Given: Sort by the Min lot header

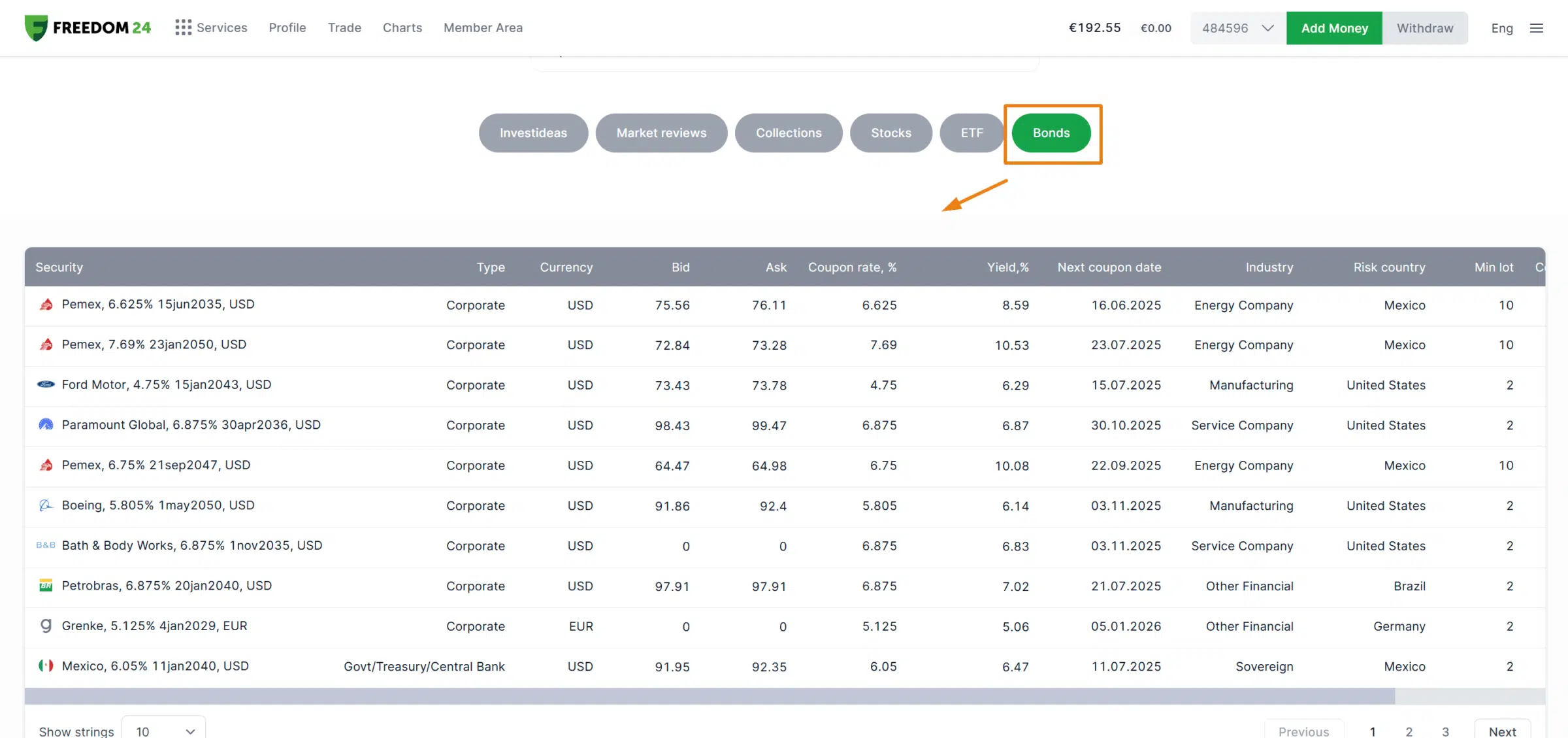Looking at the screenshot, I should pyautogui.click(x=1494, y=267).
